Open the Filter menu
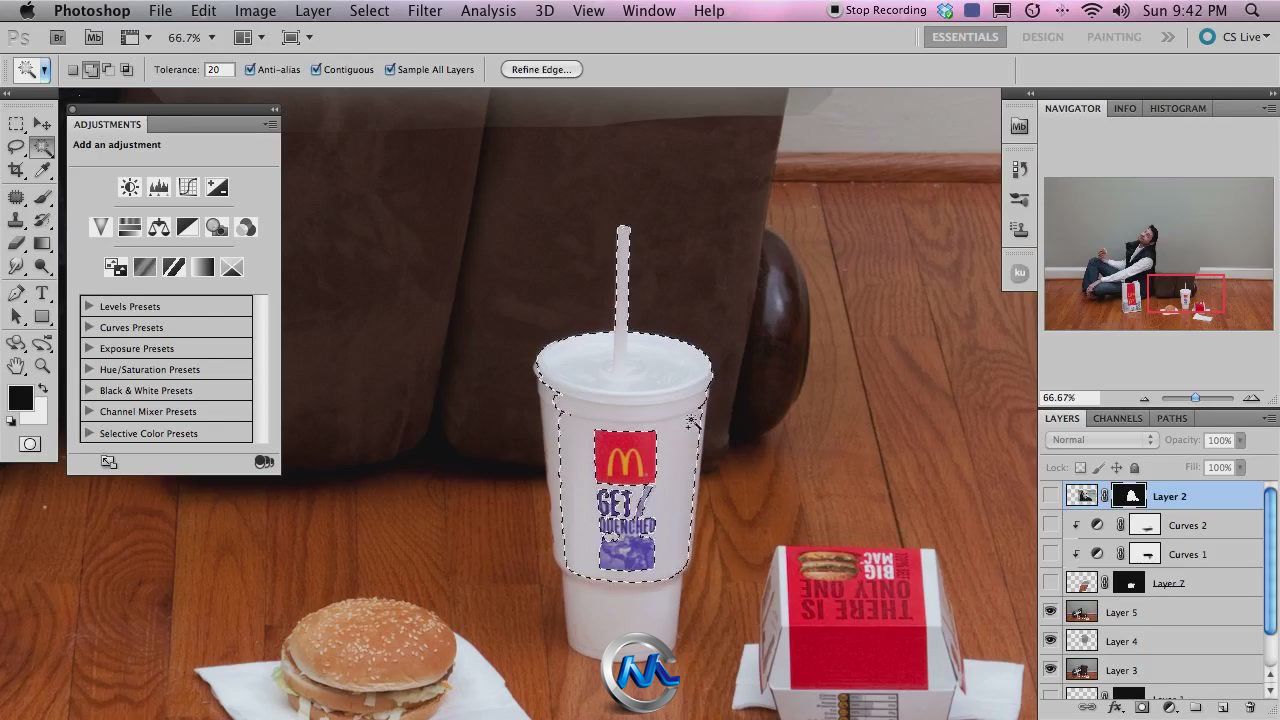The image size is (1280, 720). [425, 11]
